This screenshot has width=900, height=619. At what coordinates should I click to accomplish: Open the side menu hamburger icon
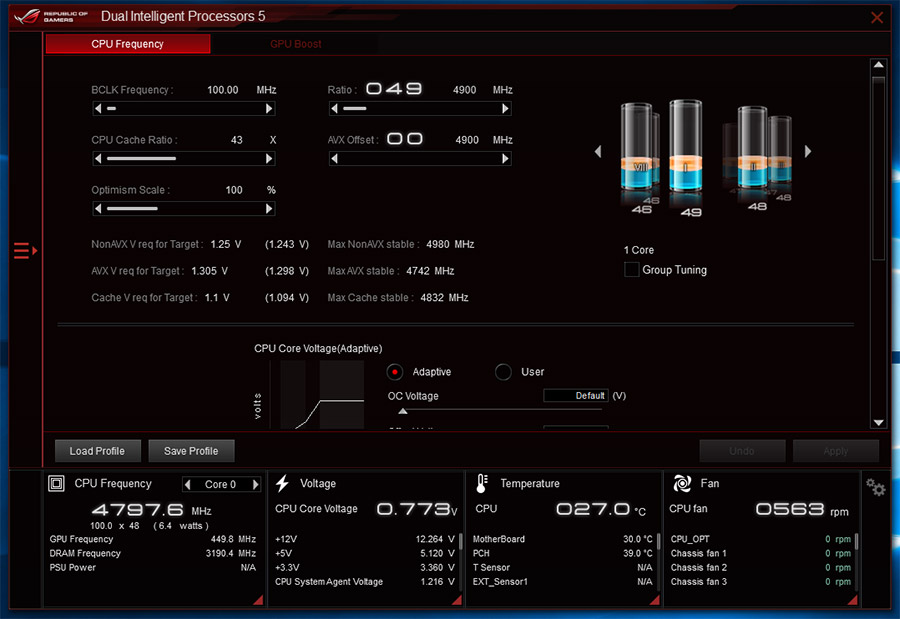(25, 250)
